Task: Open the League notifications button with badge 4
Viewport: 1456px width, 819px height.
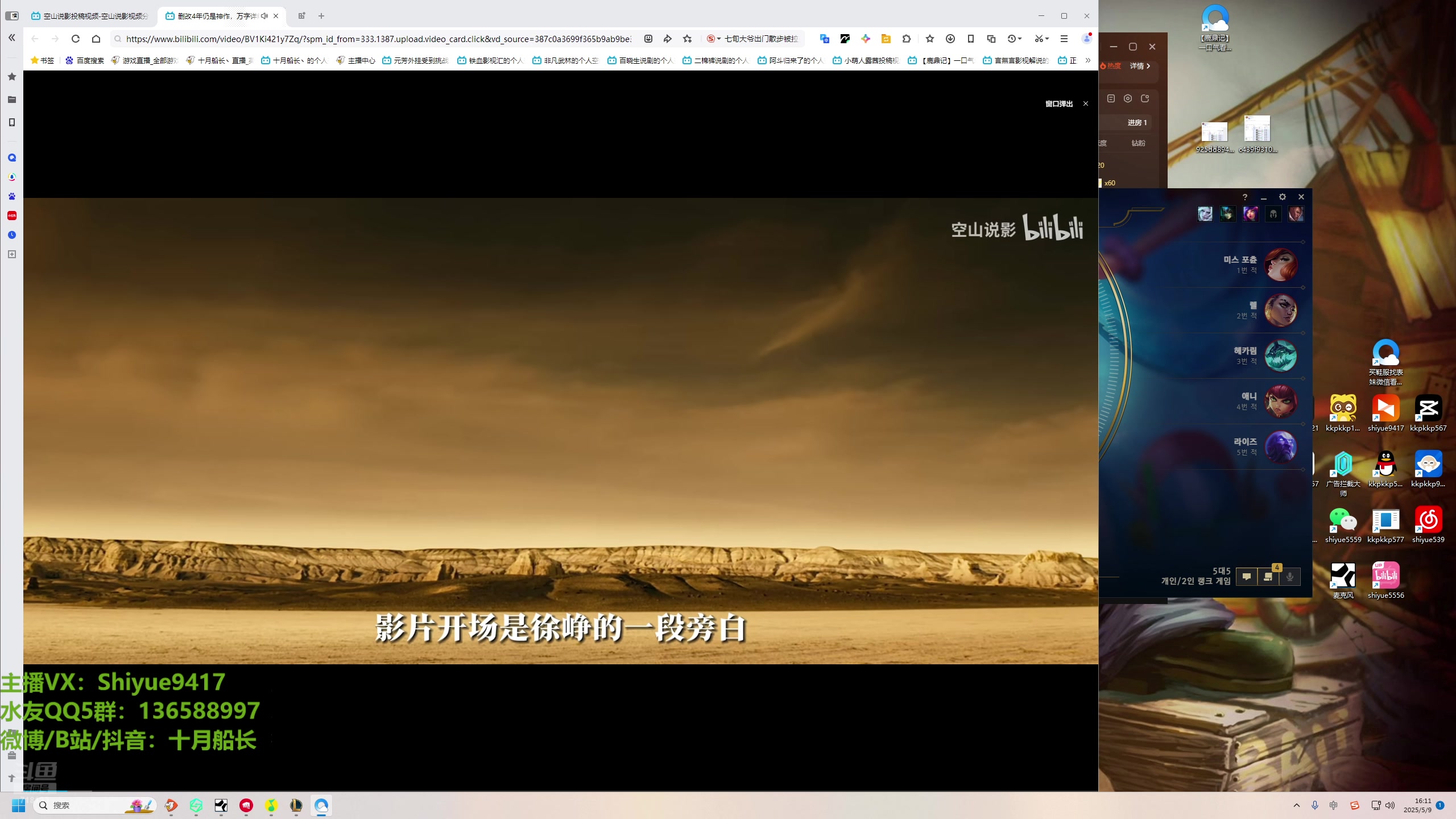Action: (1268, 576)
